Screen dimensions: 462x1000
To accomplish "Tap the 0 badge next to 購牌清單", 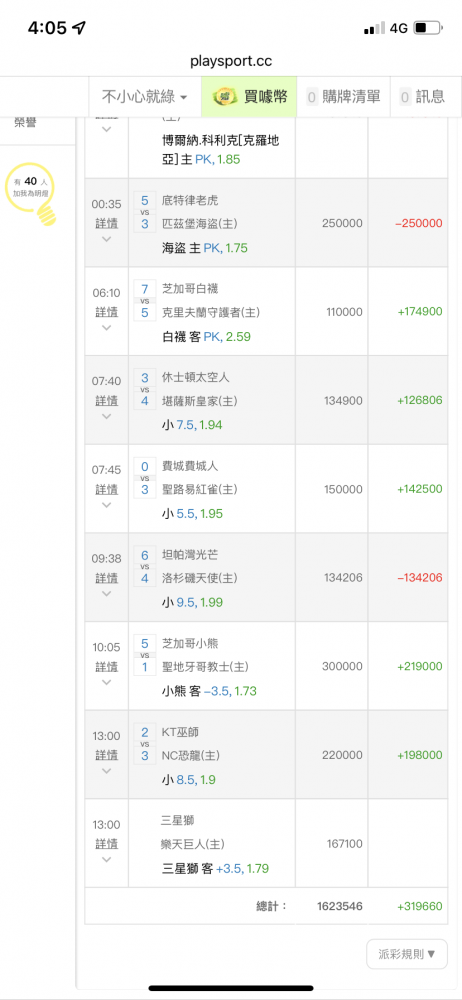I will 312,97.
